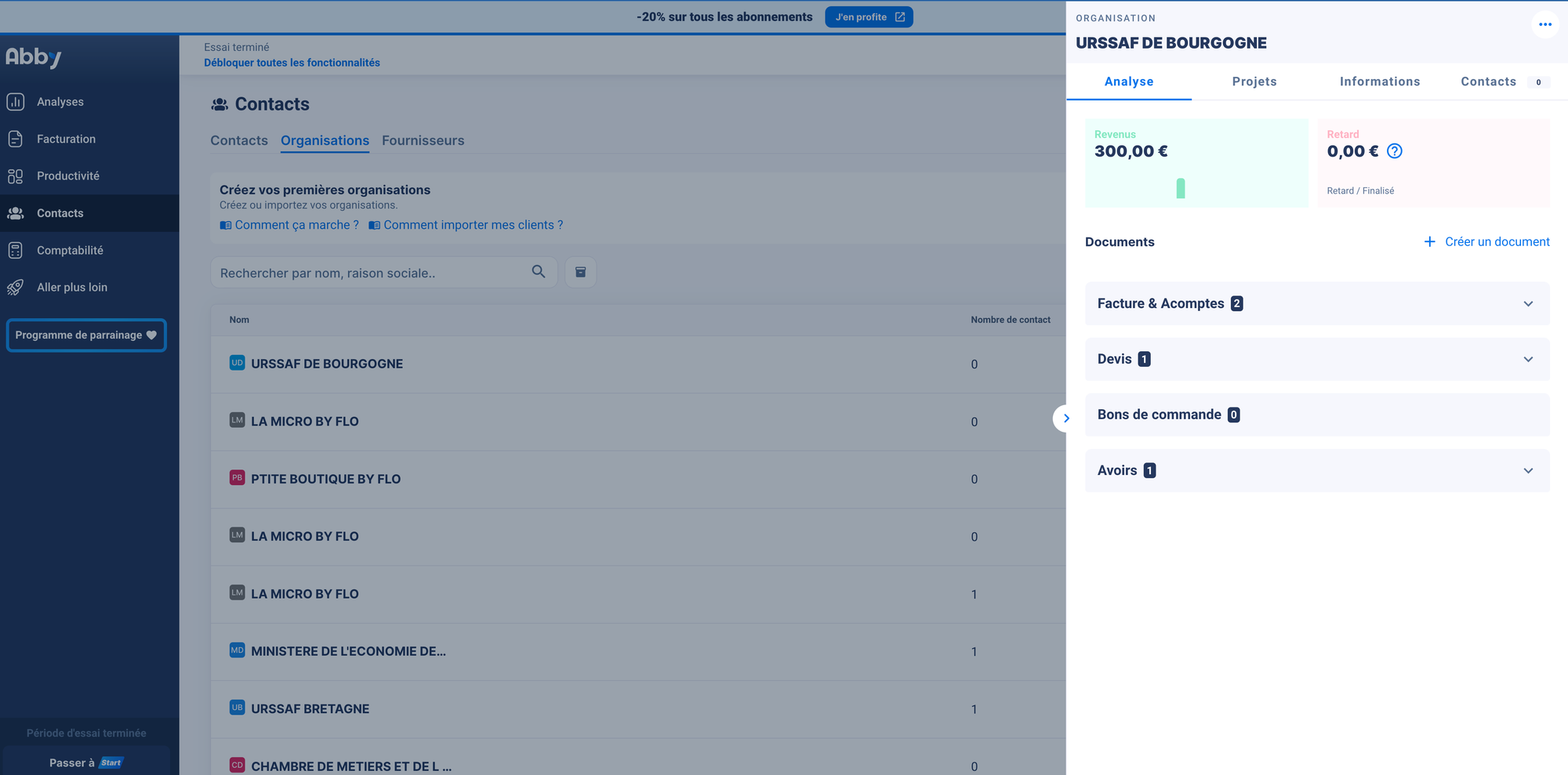Screen dimensions: 1568x775
Task: Click Débloquer toutes les fonctionnalités link
Action: pyautogui.click(x=292, y=63)
